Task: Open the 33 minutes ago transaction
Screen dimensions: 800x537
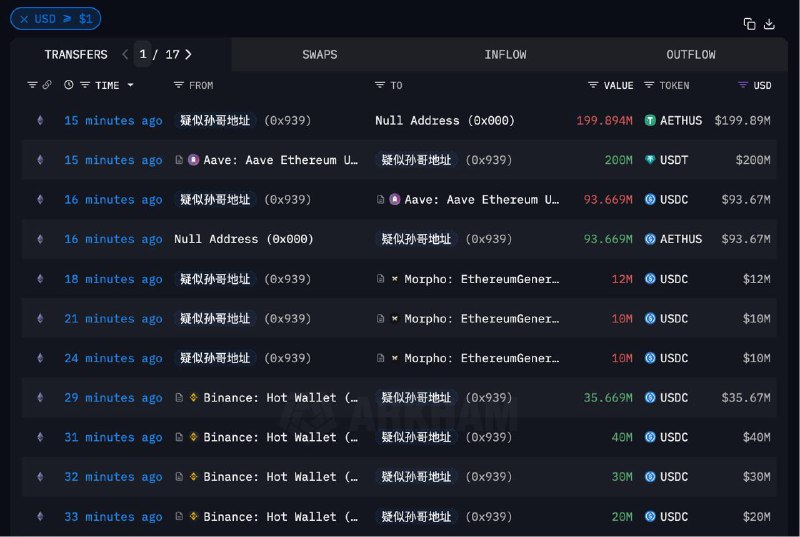Action: (x=113, y=517)
